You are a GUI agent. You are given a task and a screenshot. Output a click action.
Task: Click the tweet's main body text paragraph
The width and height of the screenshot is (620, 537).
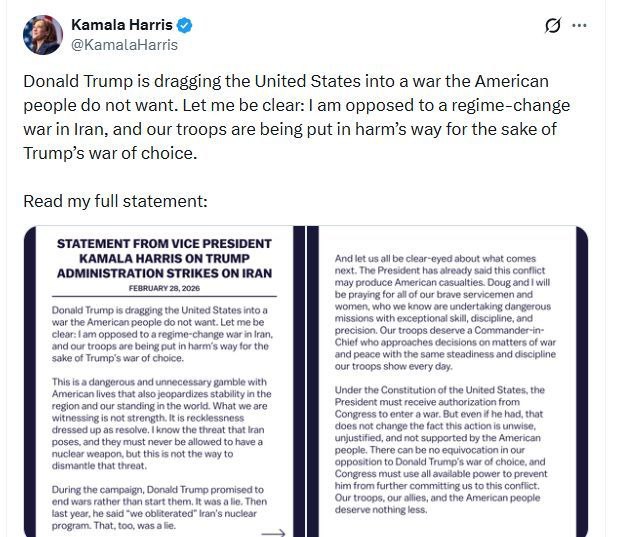coord(270,117)
